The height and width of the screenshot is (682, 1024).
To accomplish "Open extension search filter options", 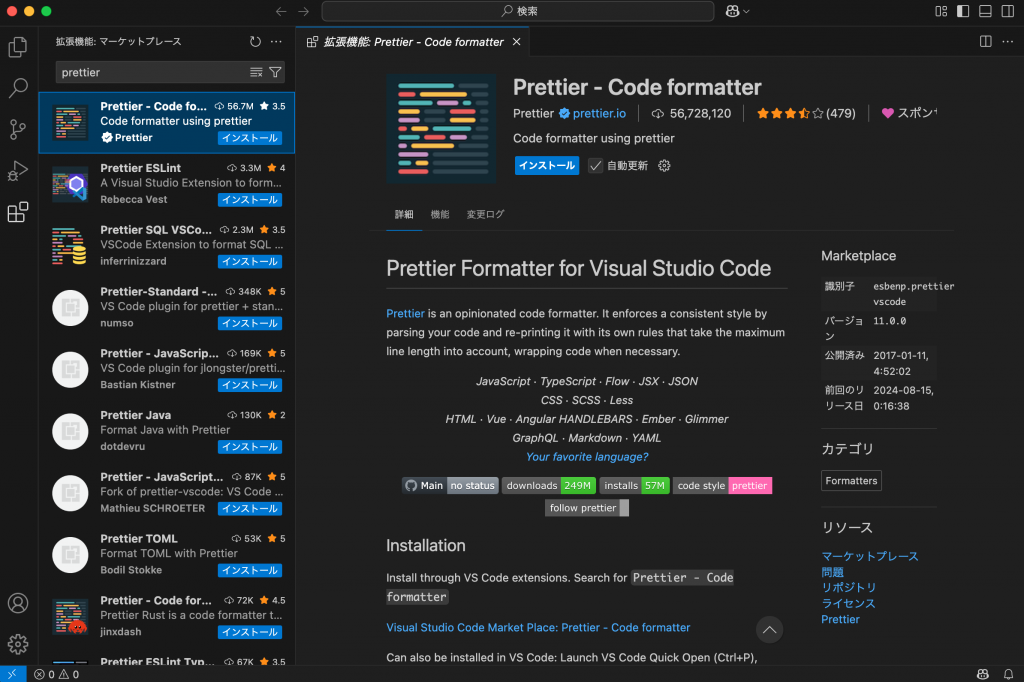I will click(276, 73).
